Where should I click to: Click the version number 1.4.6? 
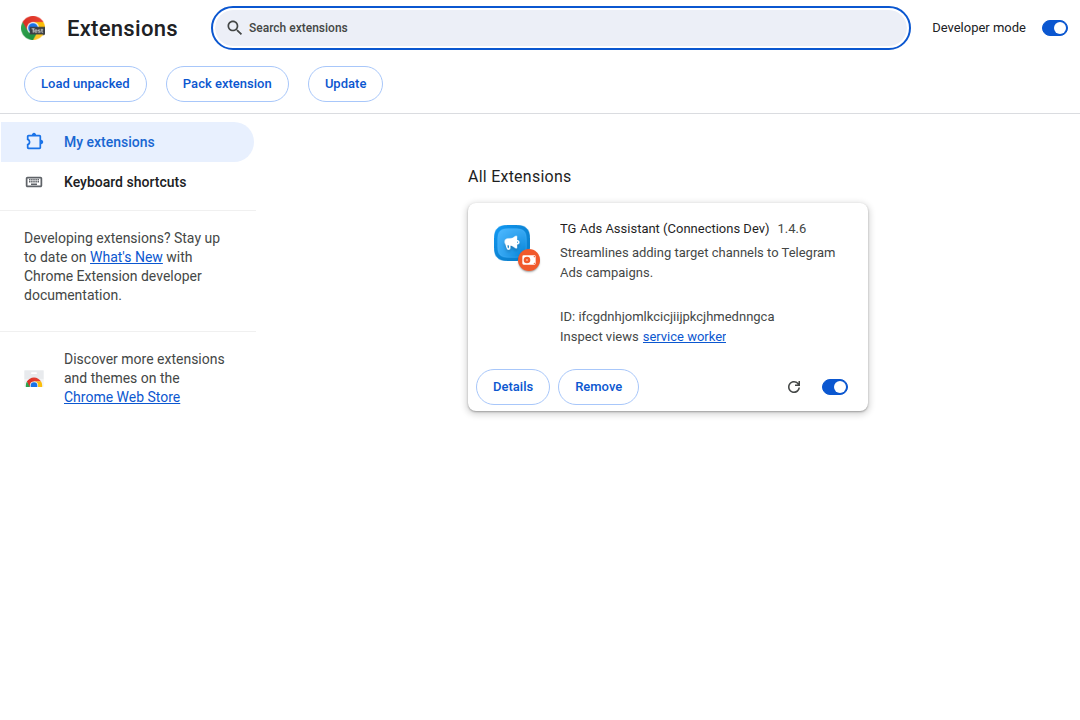click(x=792, y=229)
